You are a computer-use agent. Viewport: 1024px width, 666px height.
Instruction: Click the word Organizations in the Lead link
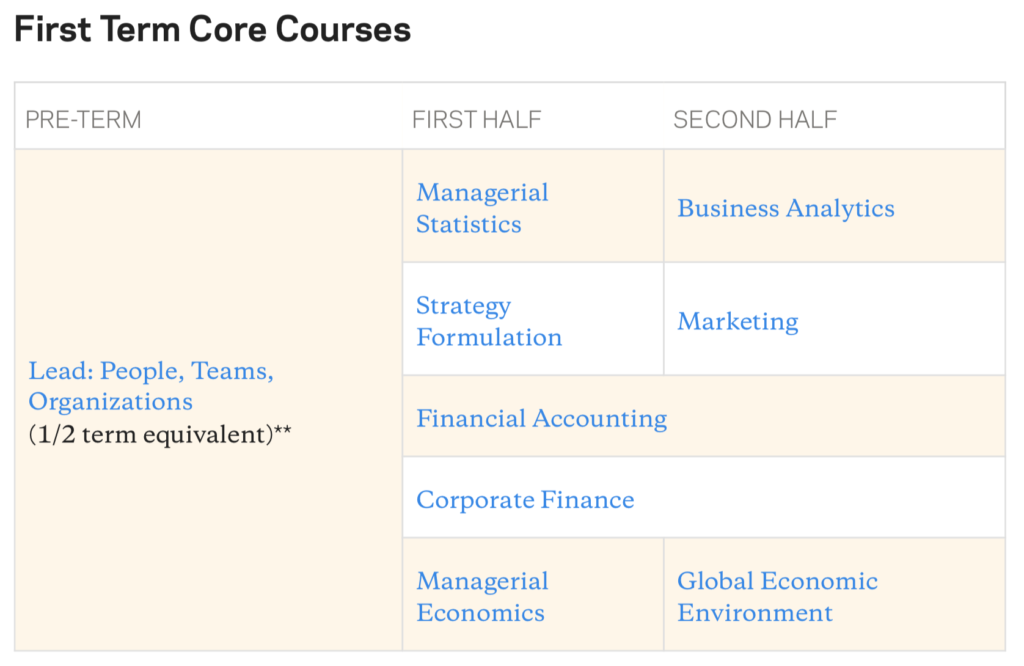[110, 402]
